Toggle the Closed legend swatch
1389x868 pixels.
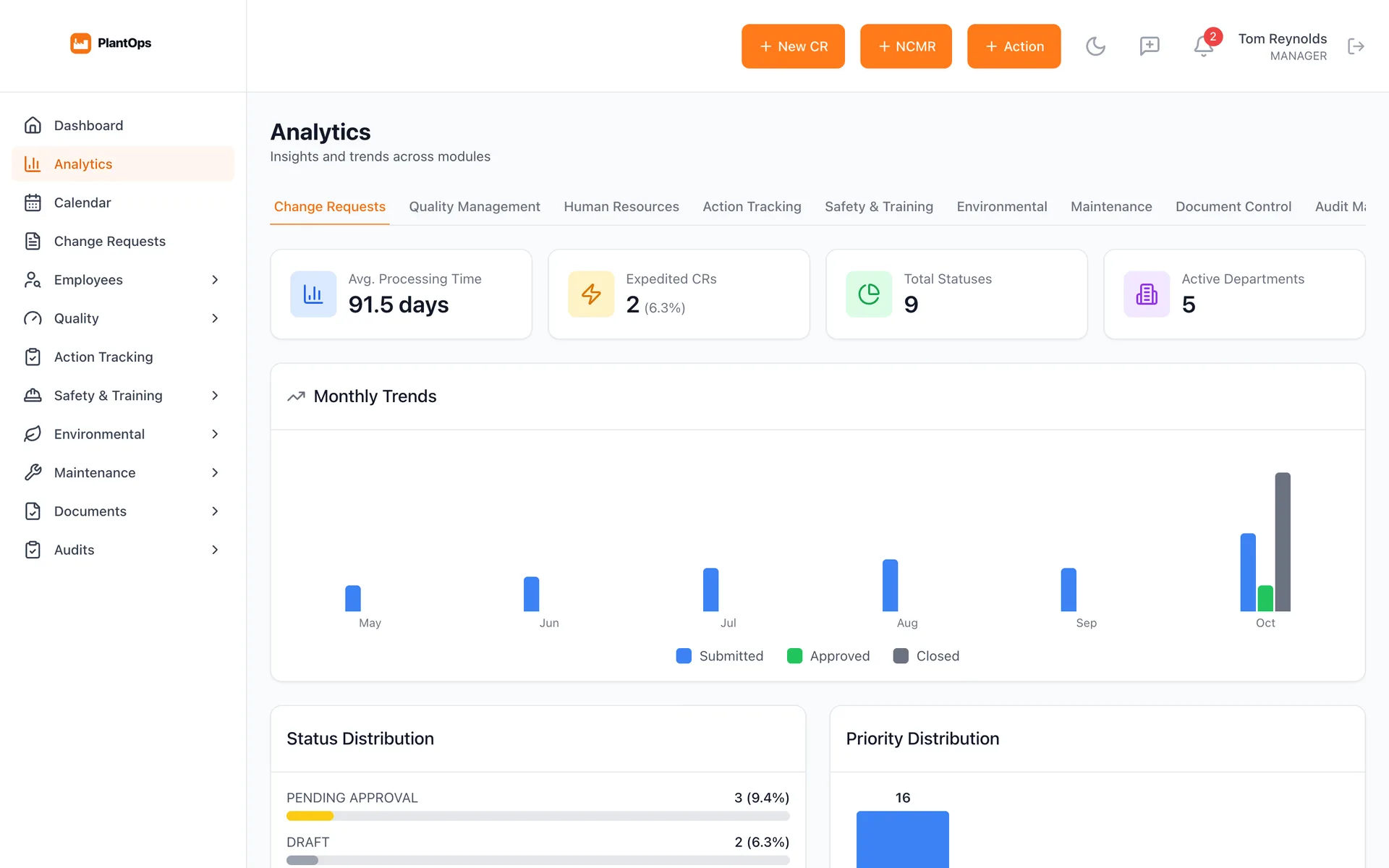click(x=901, y=656)
